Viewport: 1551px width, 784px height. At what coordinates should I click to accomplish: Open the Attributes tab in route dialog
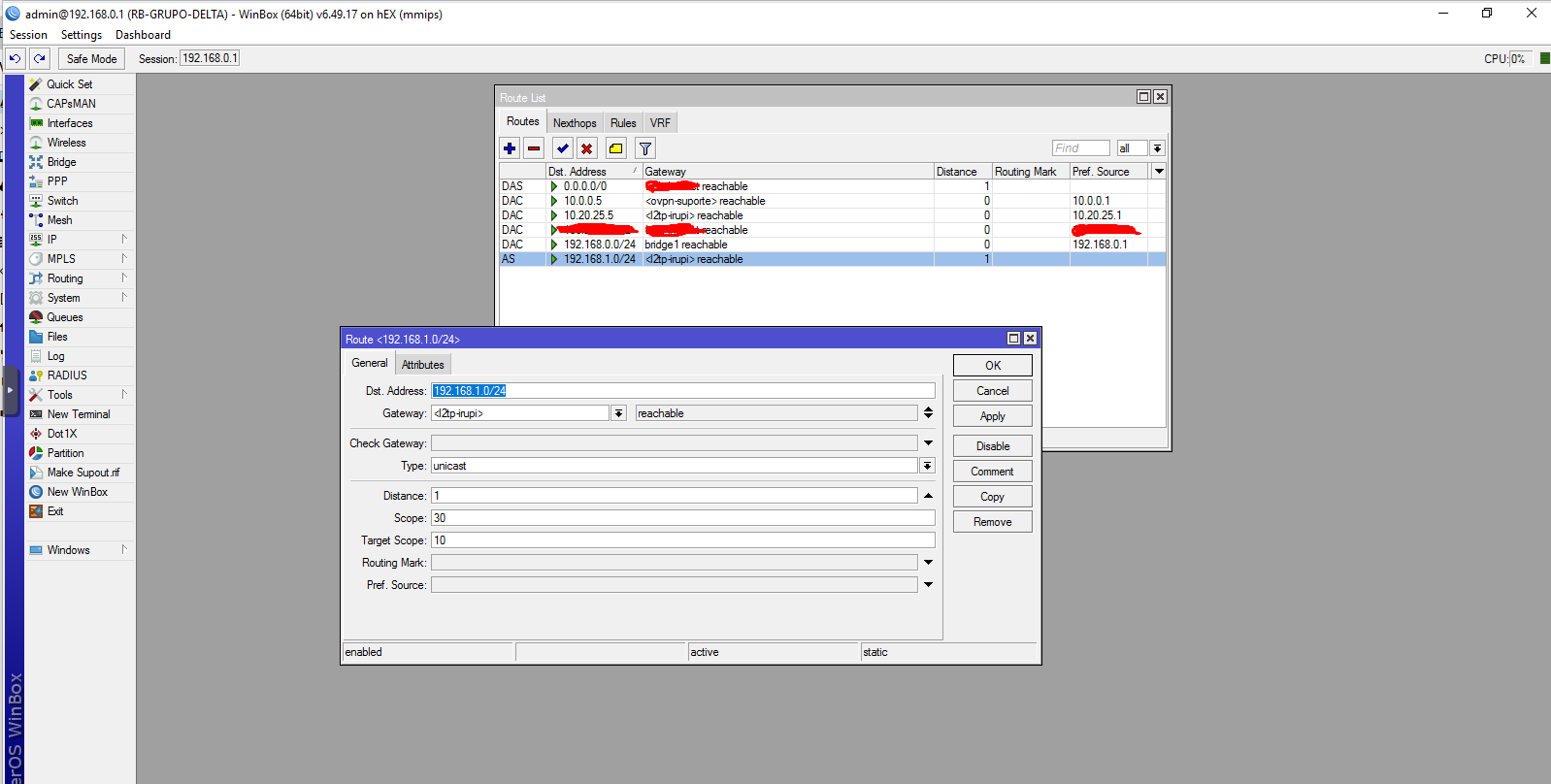tap(422, 365)
